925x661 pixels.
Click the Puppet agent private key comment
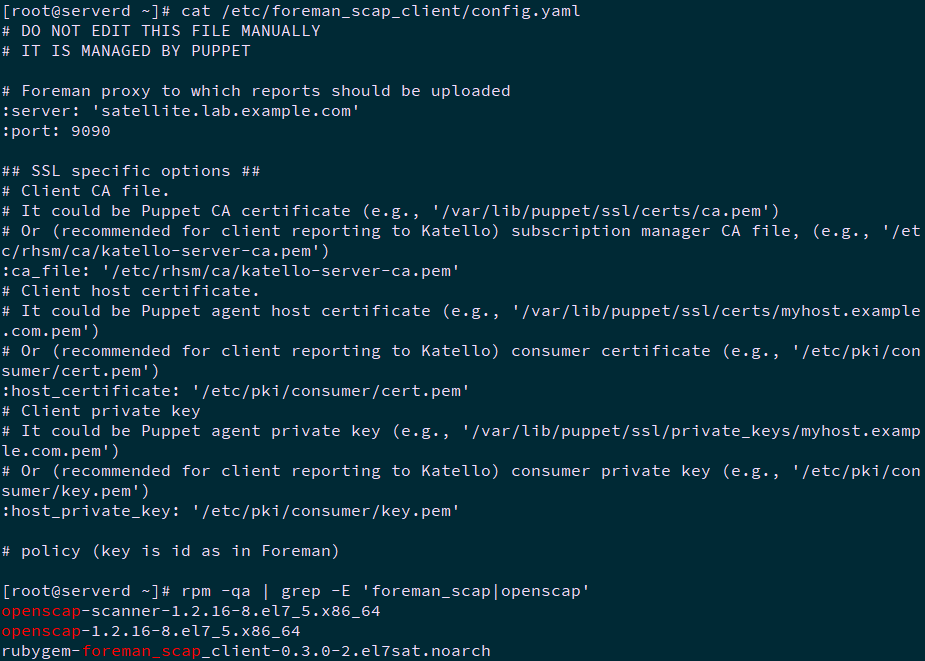460,430
